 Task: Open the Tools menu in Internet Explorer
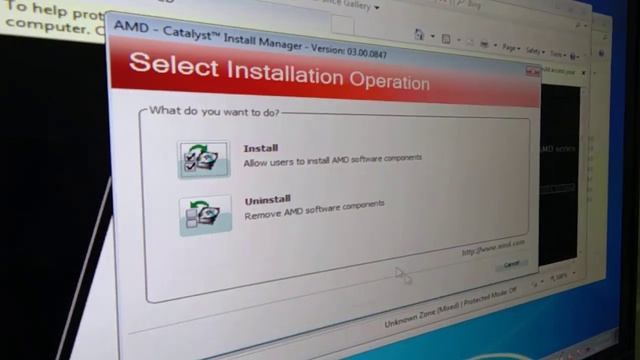558,54
